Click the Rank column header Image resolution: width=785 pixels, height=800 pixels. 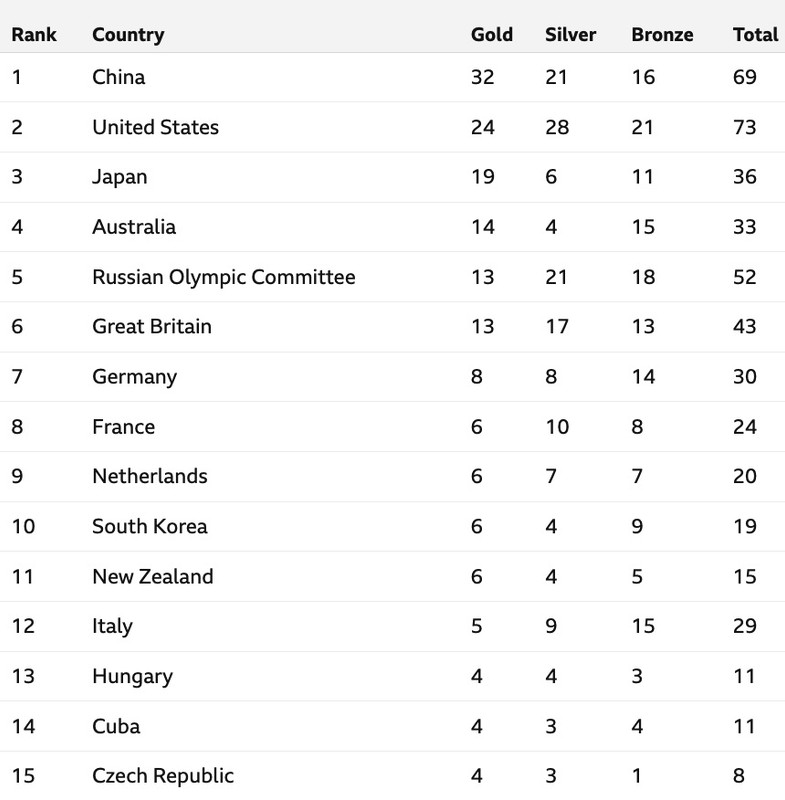34,35
